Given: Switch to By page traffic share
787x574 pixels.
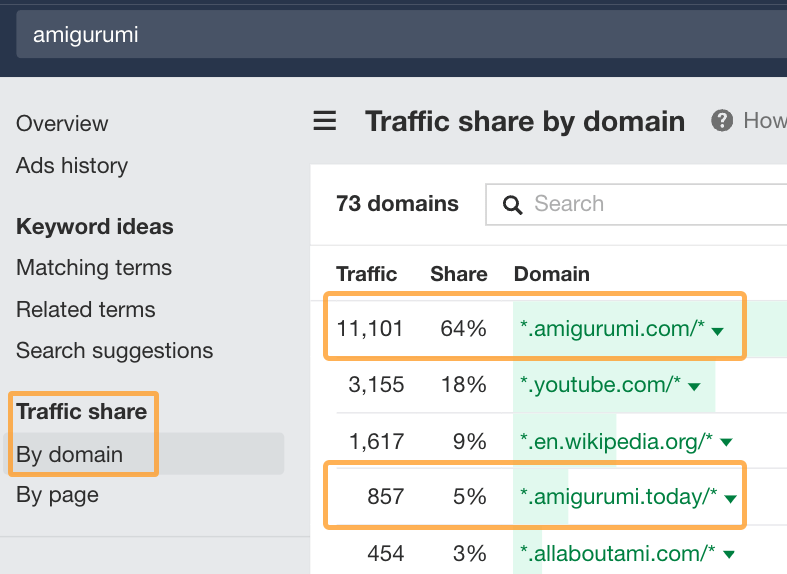Looking at the screenshot, I should [57, 495].
